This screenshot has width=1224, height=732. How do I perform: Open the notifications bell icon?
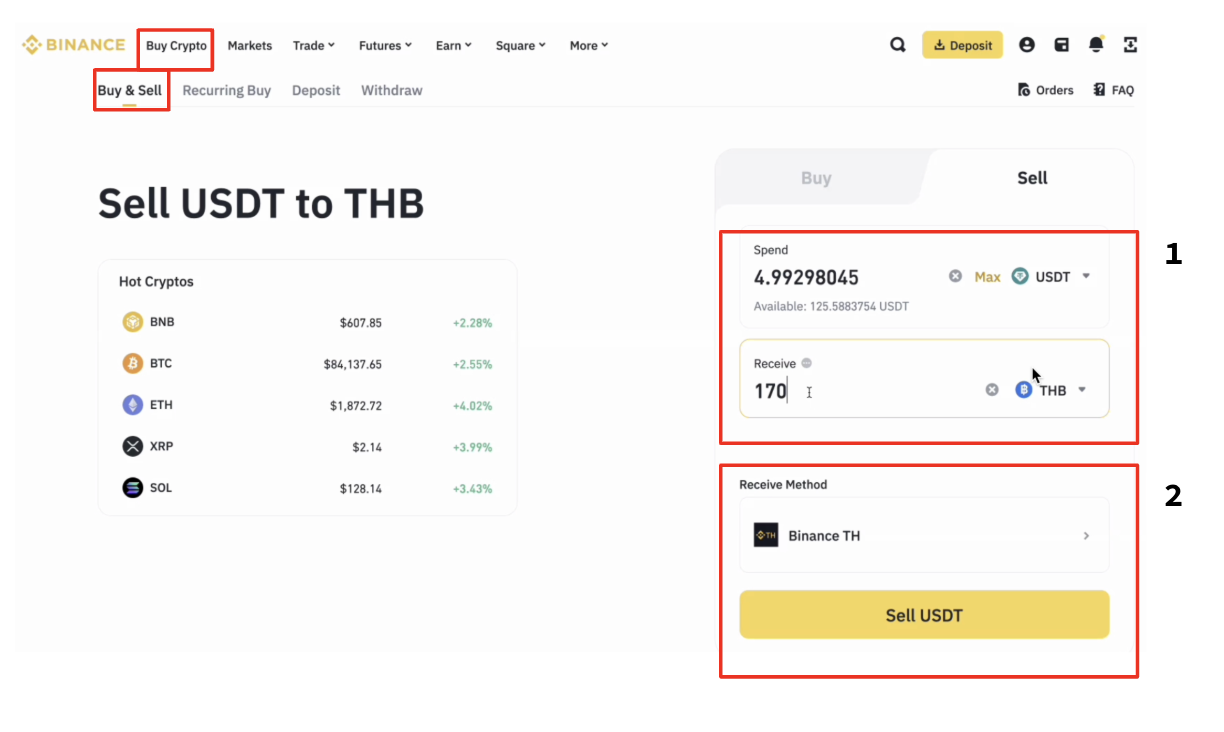coord(1096,45)
